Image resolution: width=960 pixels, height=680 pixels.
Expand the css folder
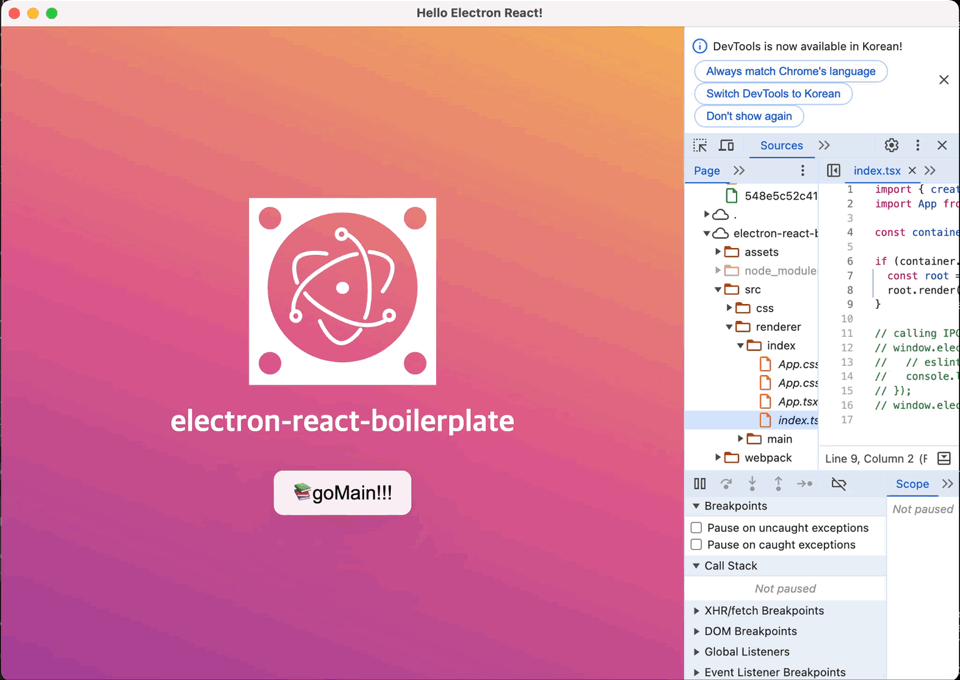click(x=729, y=308)
